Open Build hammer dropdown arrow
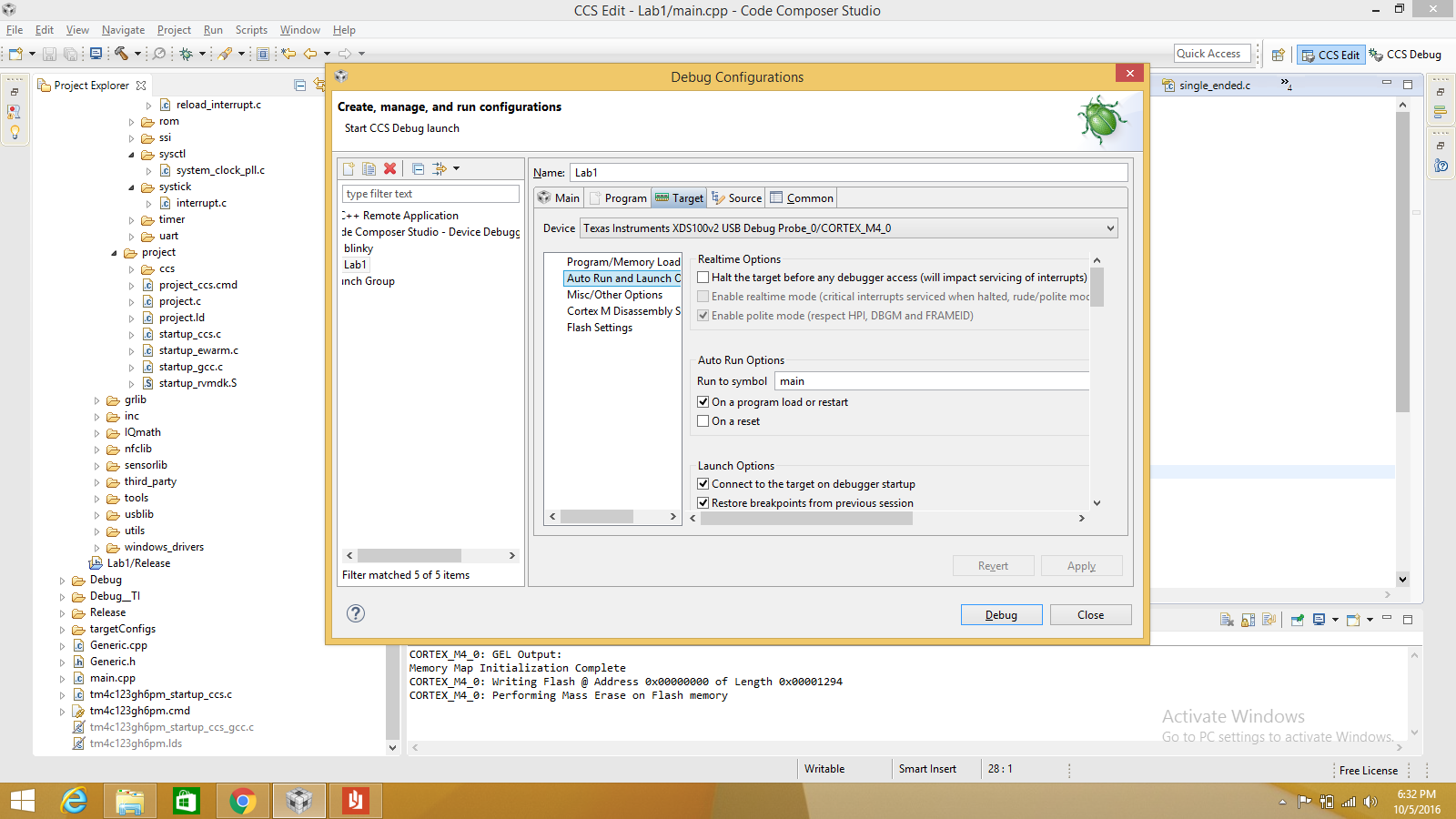The image size is (1456, 819). [137, 54]
